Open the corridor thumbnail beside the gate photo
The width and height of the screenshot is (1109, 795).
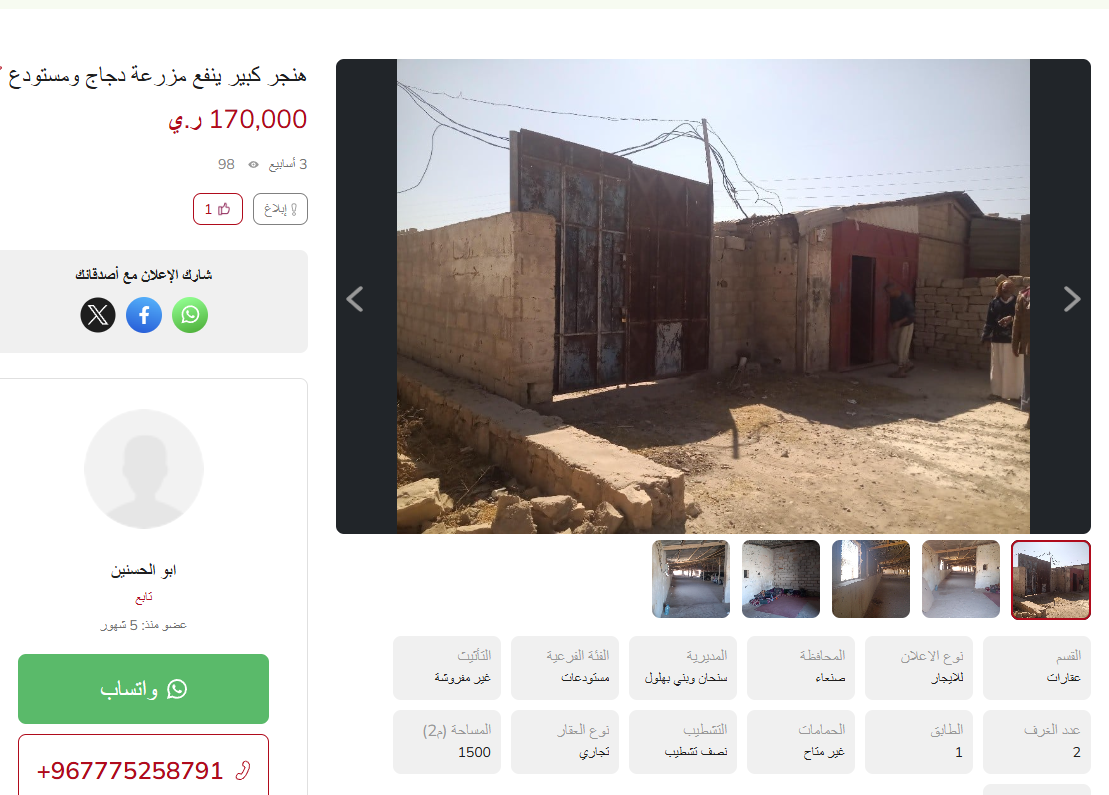960,579
